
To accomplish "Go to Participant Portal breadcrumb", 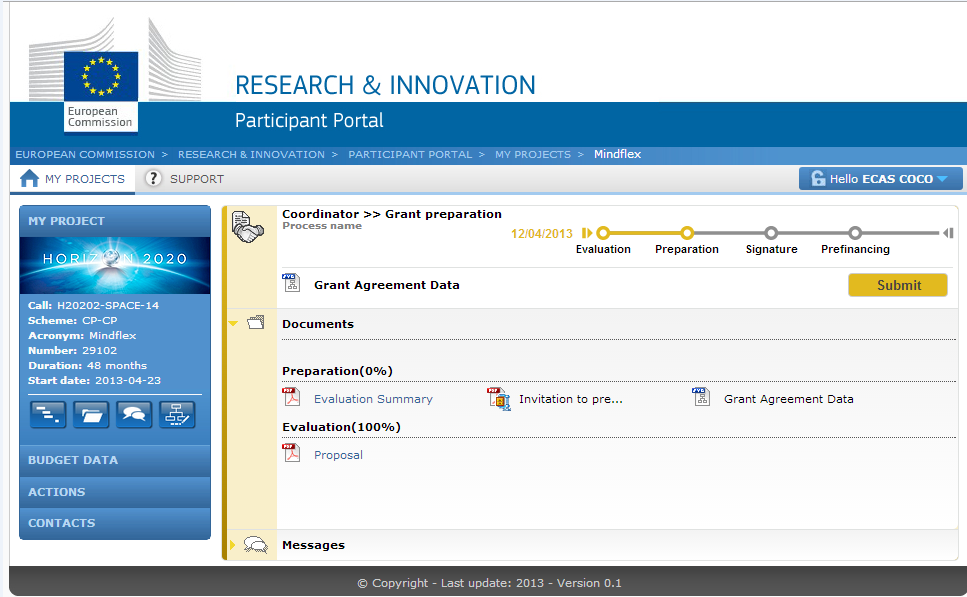I will click(x=410, y=154).
